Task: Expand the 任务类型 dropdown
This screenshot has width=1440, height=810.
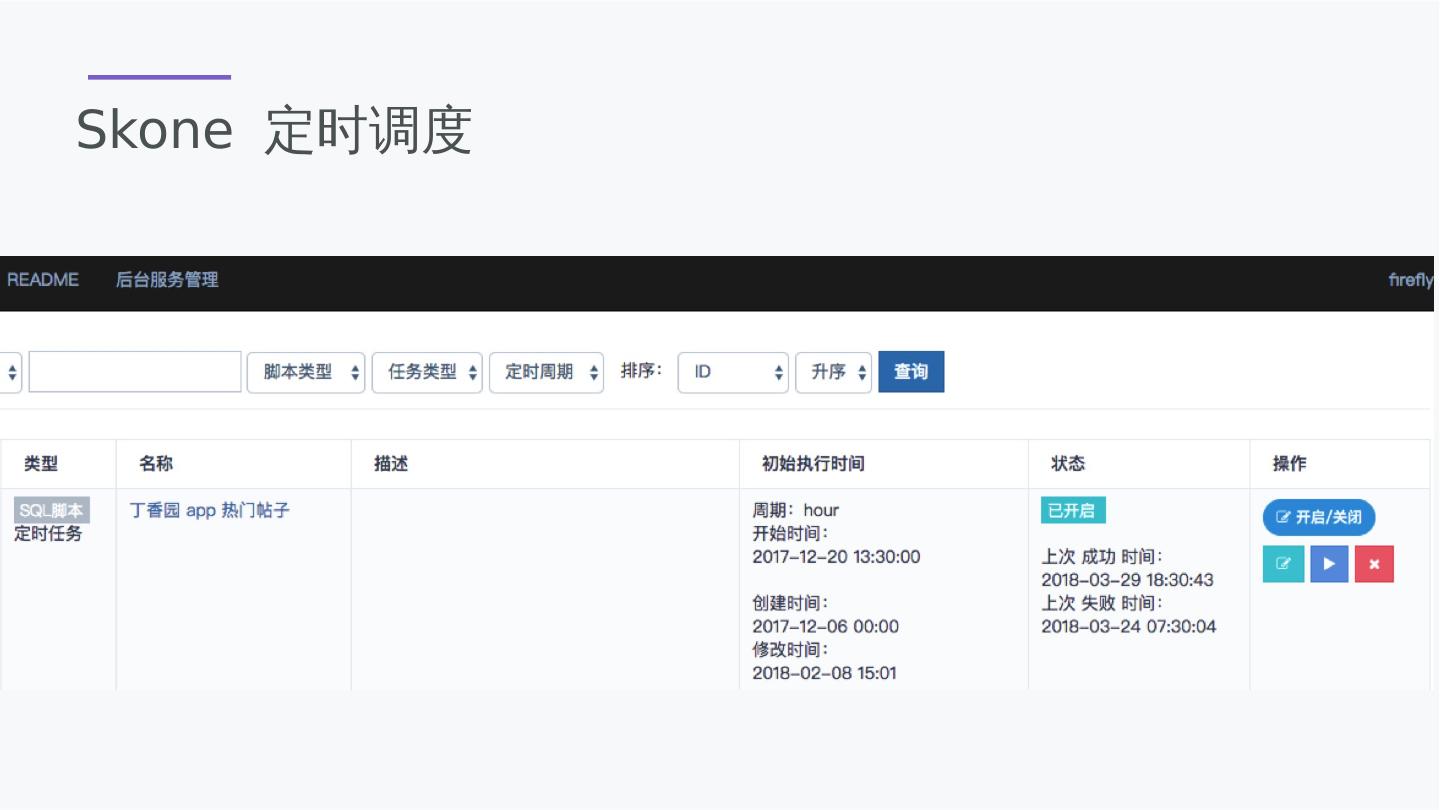Action: 427,372
